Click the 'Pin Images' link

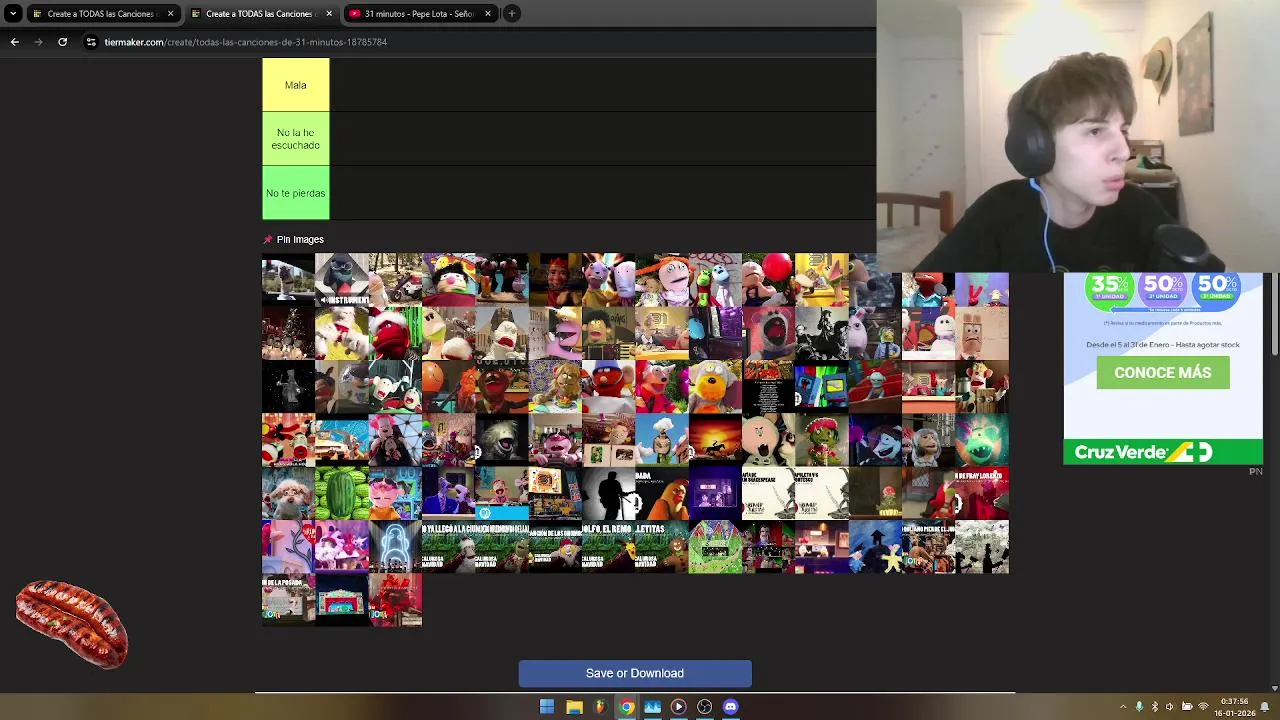tap(300, 240)
